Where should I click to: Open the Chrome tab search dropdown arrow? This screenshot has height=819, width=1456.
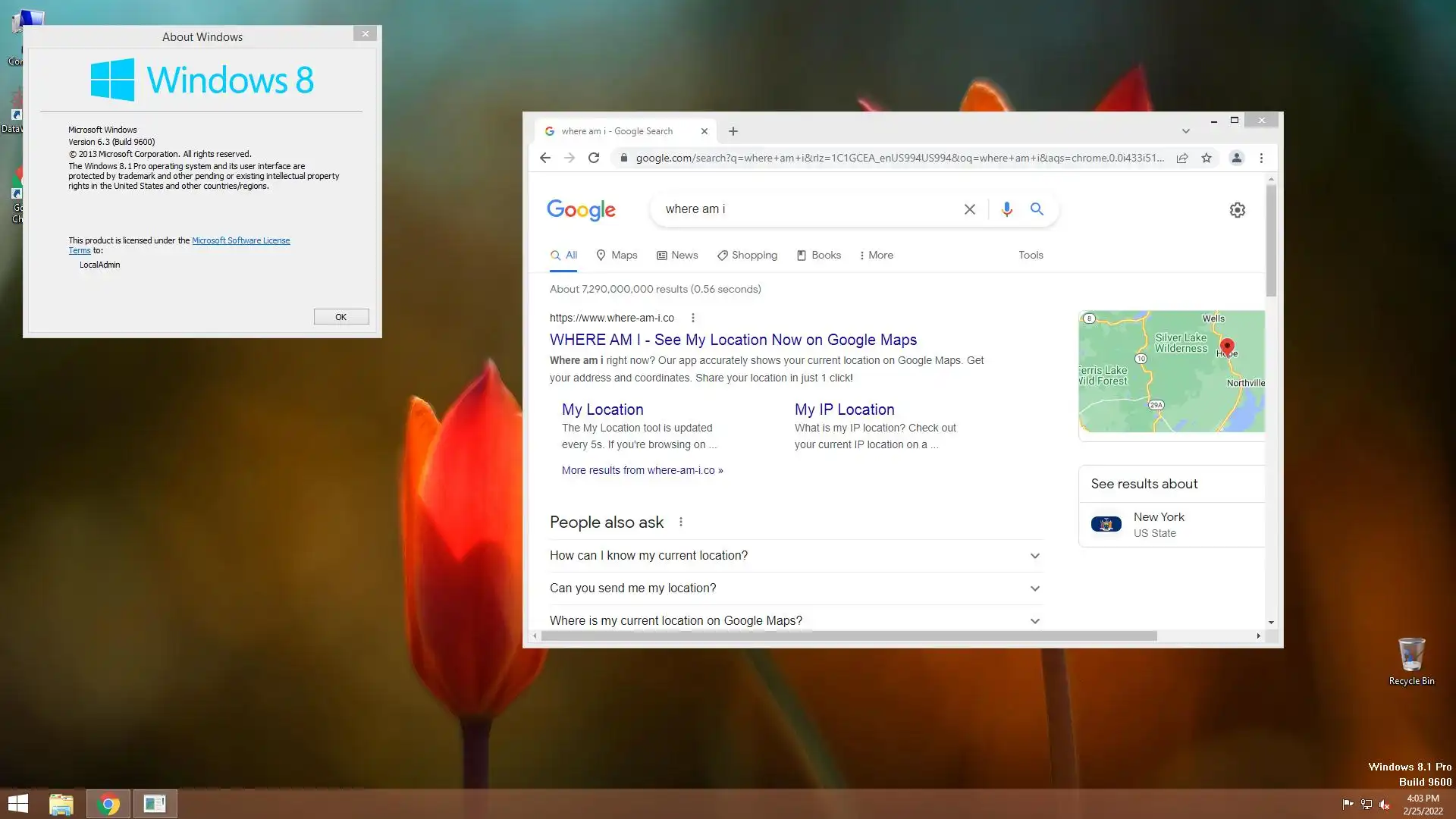(1185, 131)
